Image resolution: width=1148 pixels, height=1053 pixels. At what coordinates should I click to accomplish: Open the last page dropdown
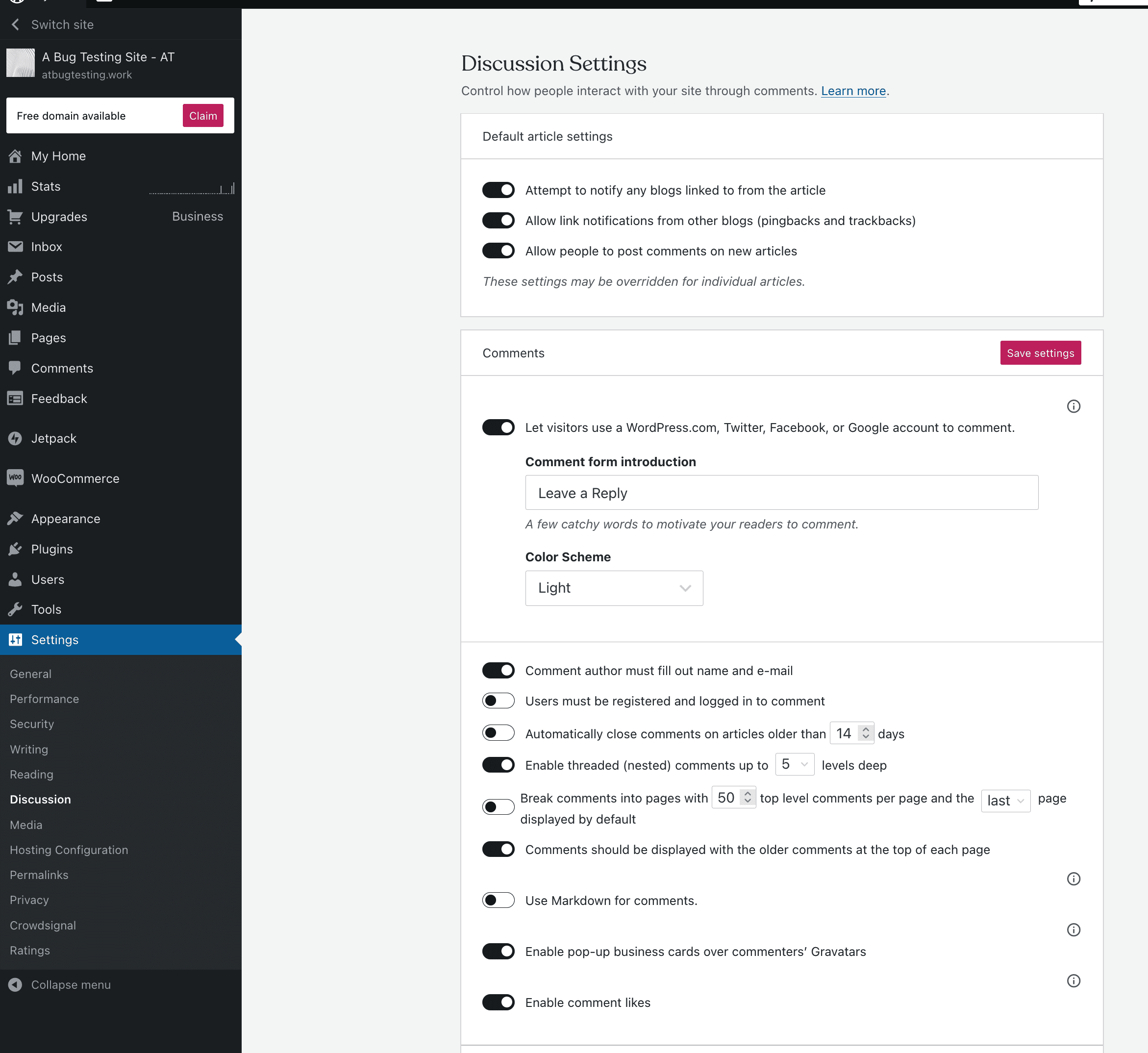pos(1005,801)
